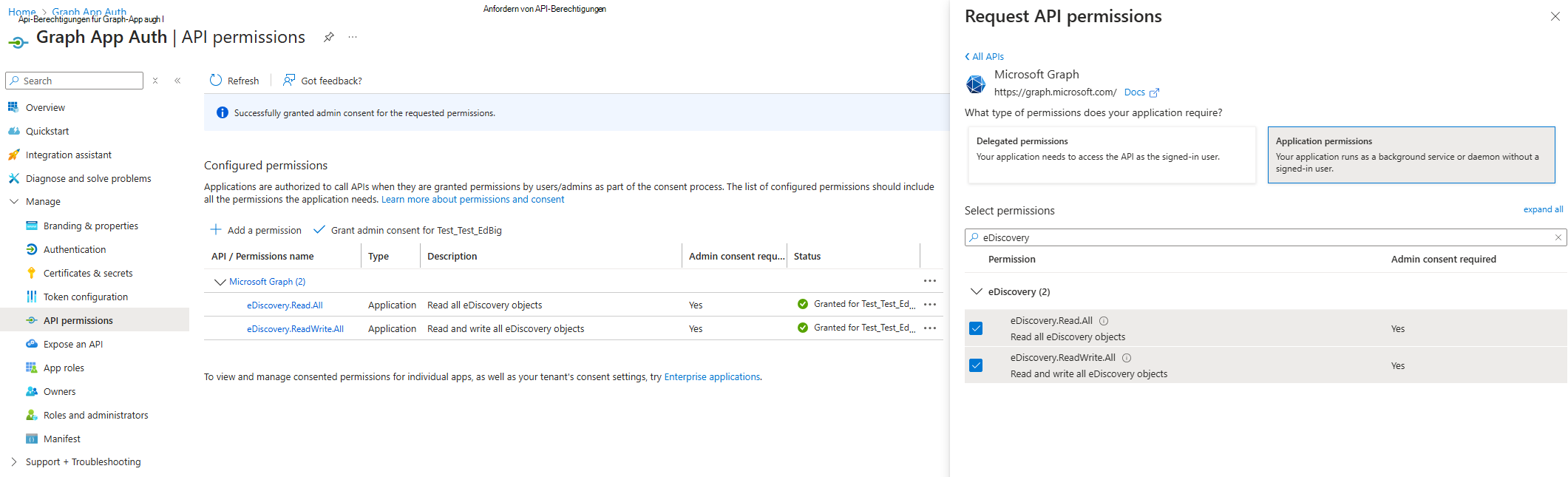Clear the sidebar search with the X icon
The width and height of the screenshot is (1568, 477).
pos(155,81)
